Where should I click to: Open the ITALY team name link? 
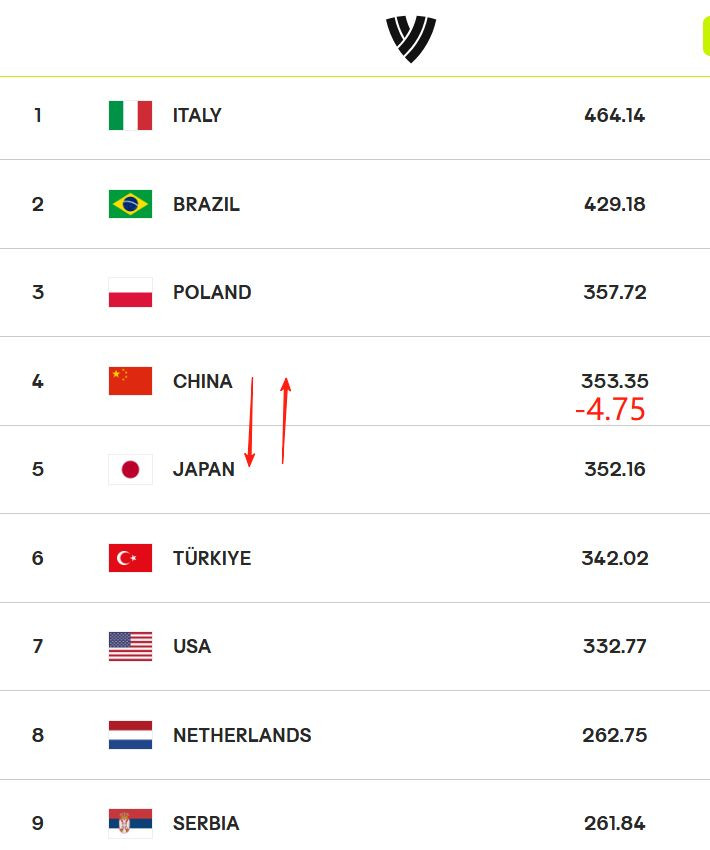[x=197, y=115]
